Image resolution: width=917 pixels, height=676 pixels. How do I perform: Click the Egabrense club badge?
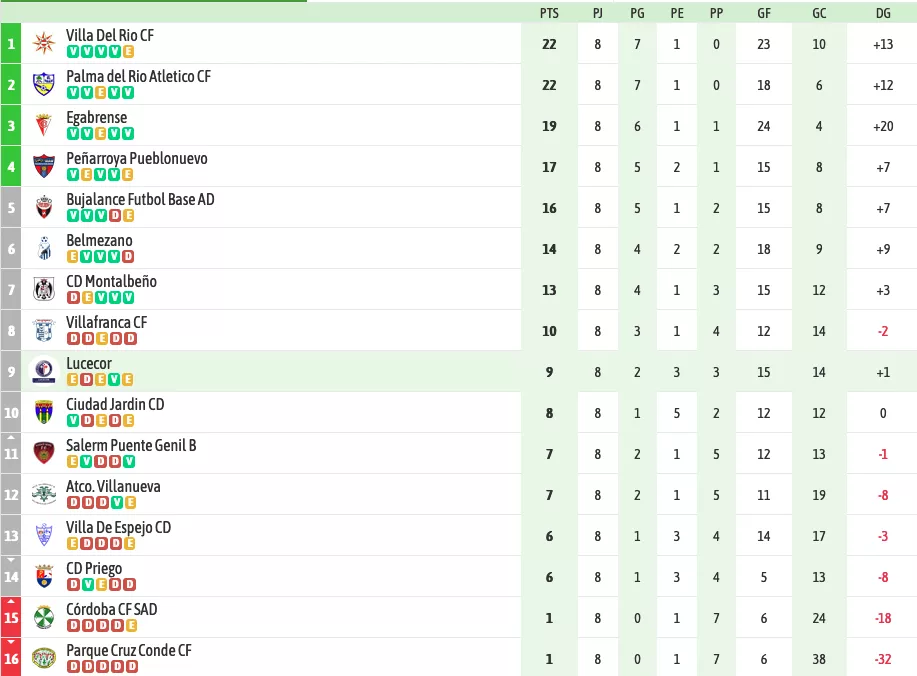click(x=44, y=125)
